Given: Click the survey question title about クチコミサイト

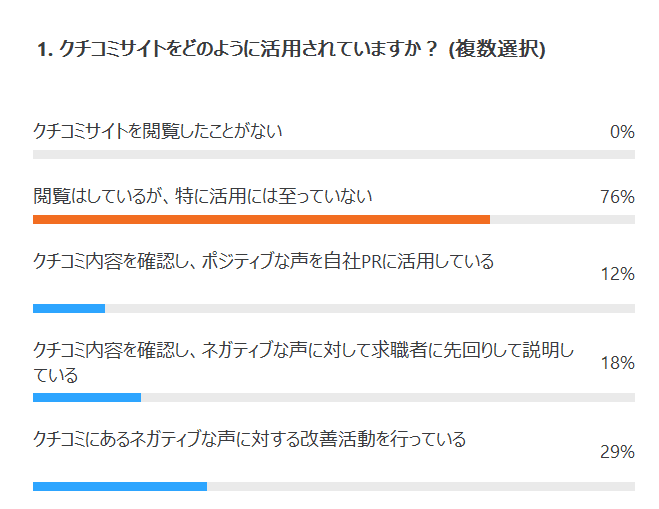Looking at the screenshot, I should (290, 49).
